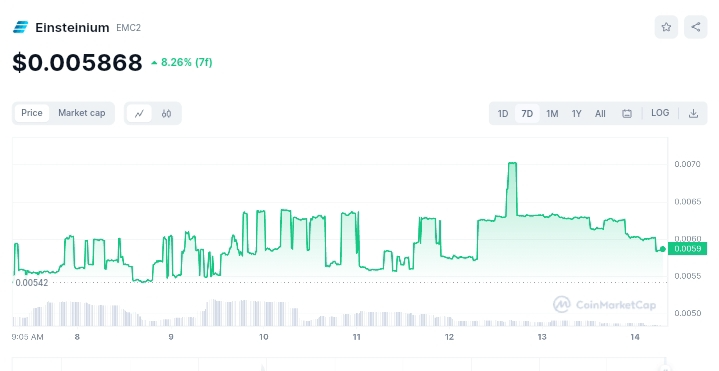719x371 pixels.
Task: Click the 0.0055 y-axis label
Action: (x=687, y=276)
